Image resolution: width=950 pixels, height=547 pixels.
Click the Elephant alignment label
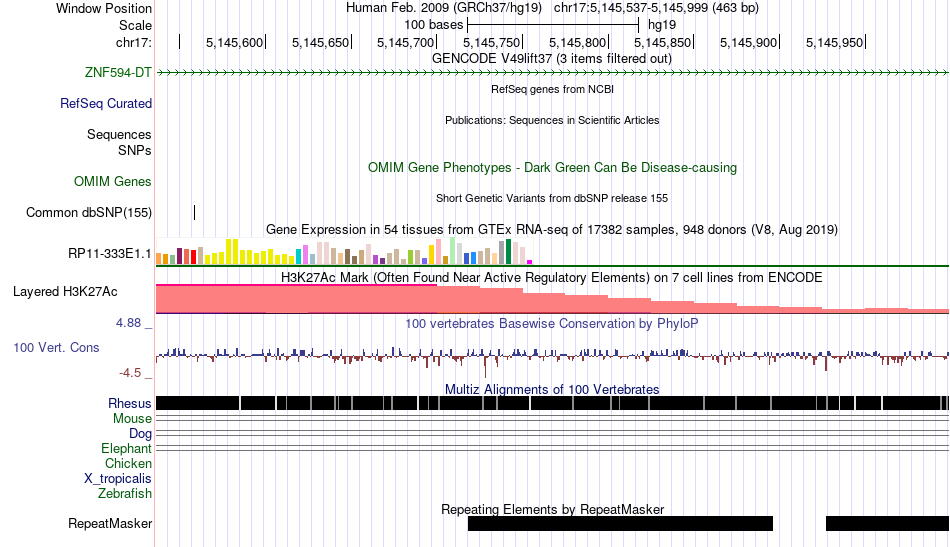pyautogui.click(x=126, y=449)
